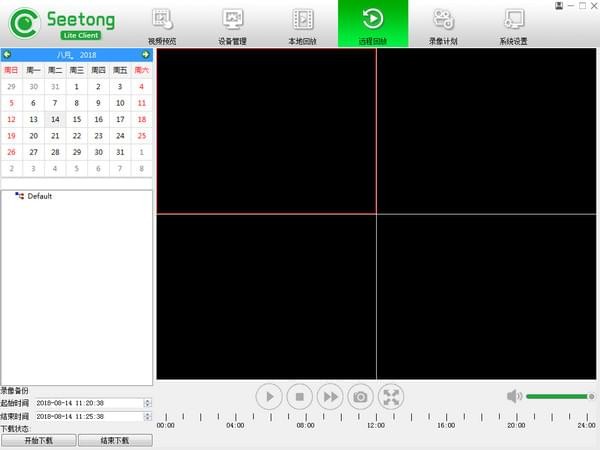
Task: Select August 14 in the calendar
Action: [55, 119]
